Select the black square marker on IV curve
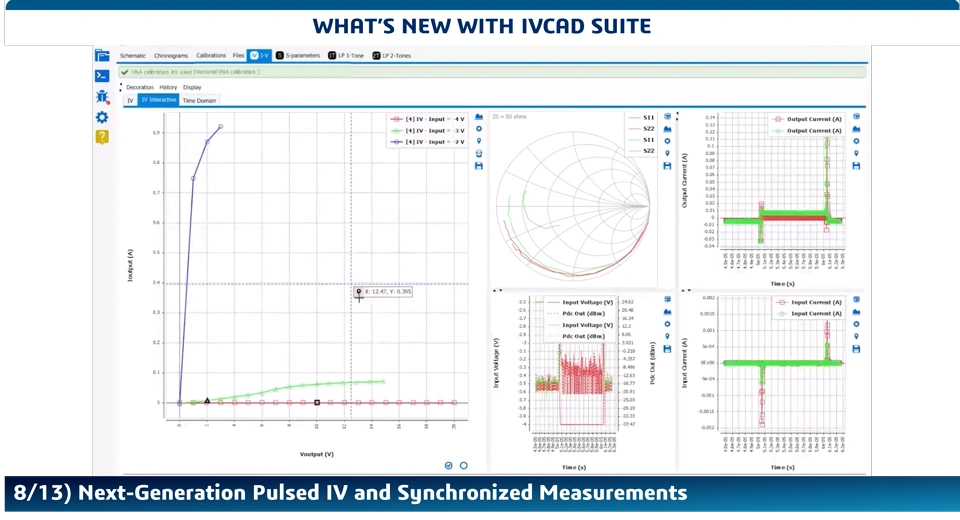960x520 pixels. click(317, 402)
